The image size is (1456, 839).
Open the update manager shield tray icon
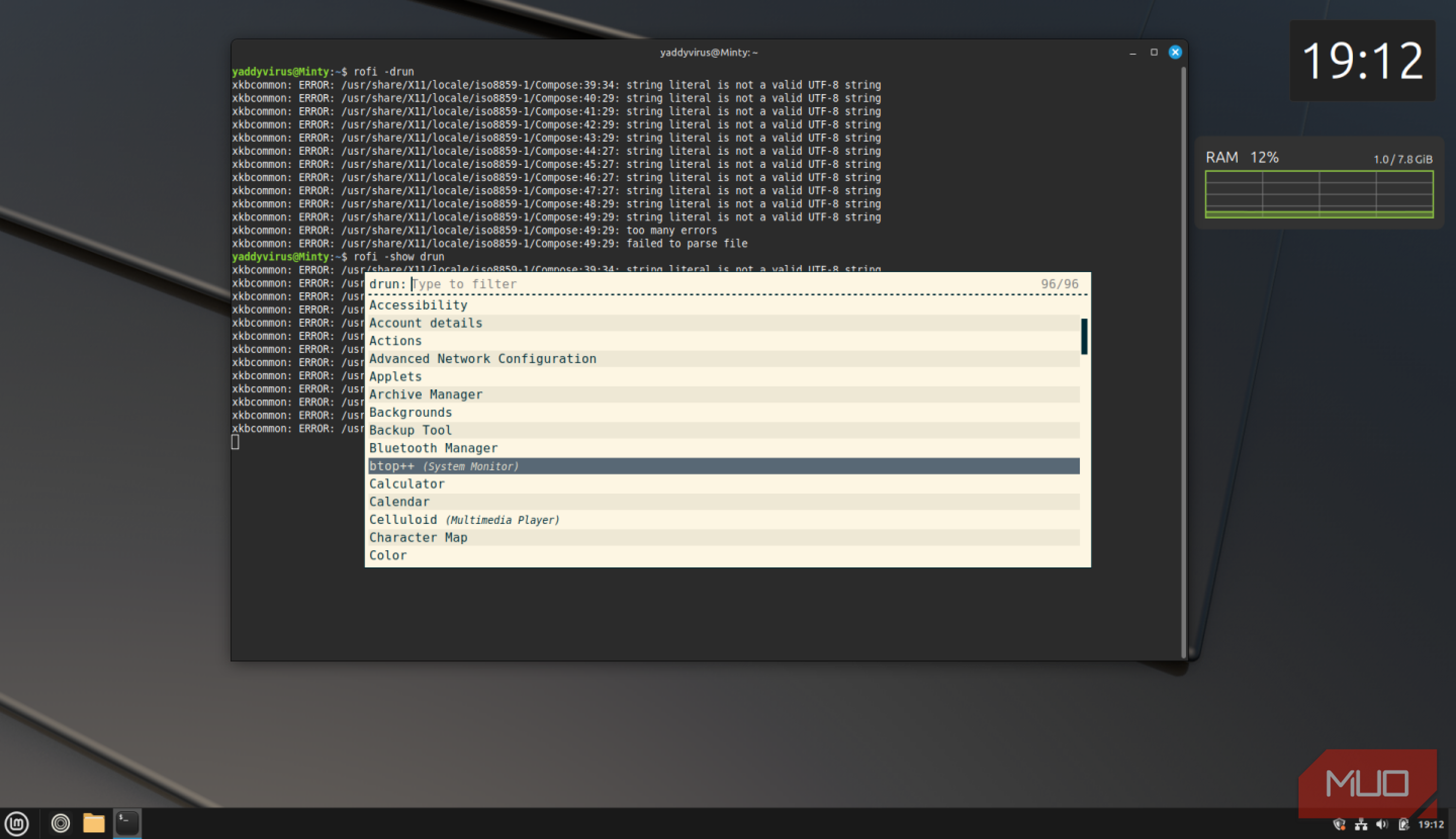(x=1339, y=825)
